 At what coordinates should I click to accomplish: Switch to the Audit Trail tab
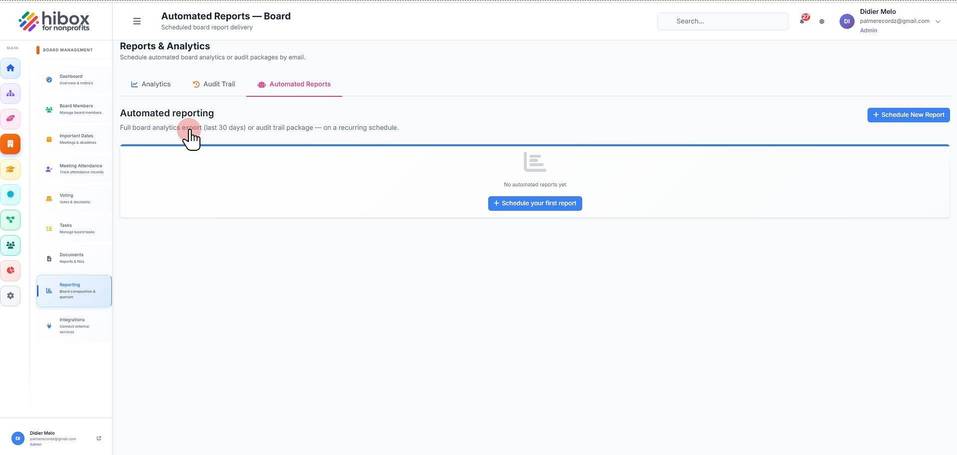[x=214, y=84]
